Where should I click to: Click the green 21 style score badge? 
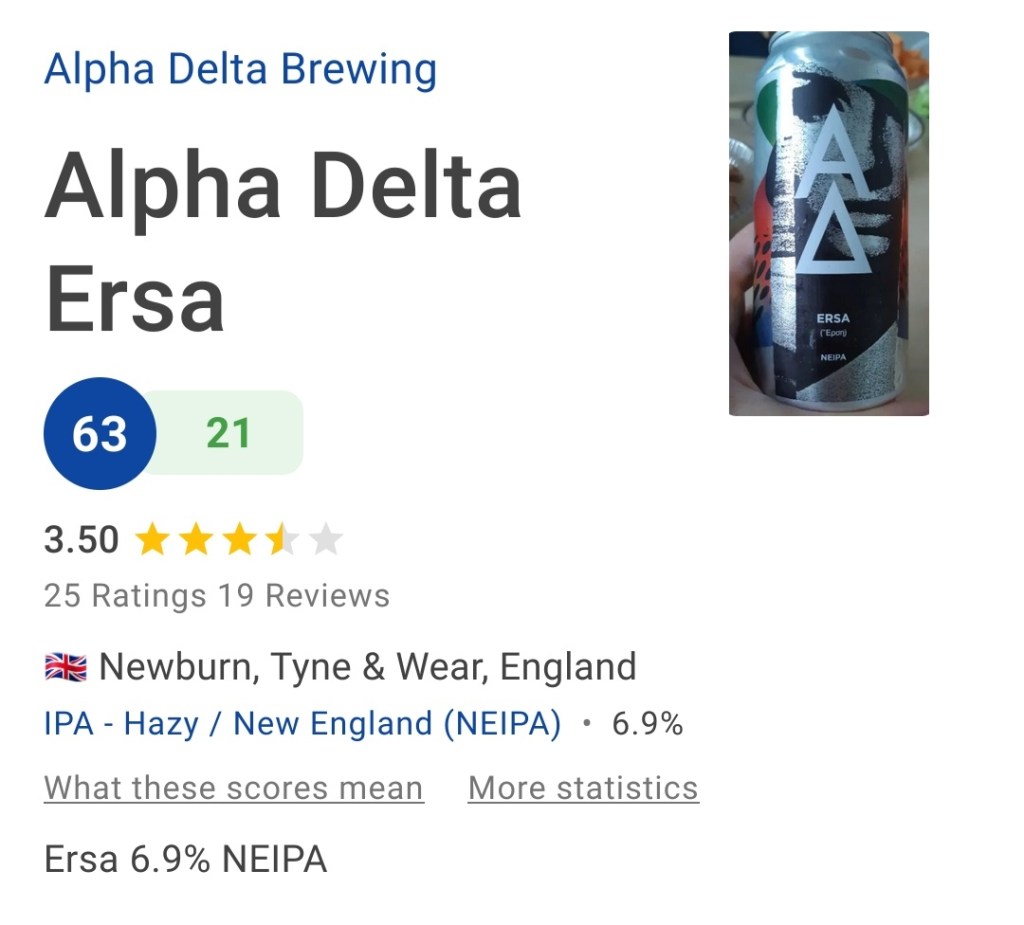tap(229, 433)
